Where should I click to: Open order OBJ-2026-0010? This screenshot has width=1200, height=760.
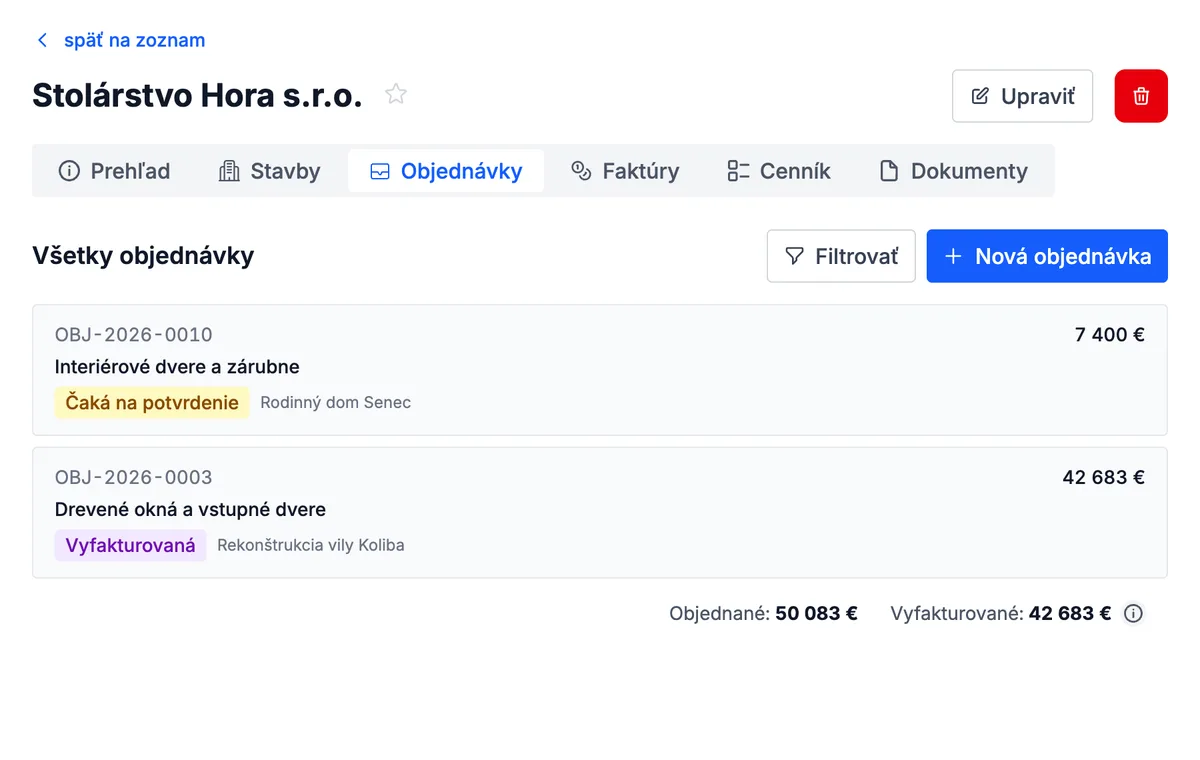(x=600, y=370)
